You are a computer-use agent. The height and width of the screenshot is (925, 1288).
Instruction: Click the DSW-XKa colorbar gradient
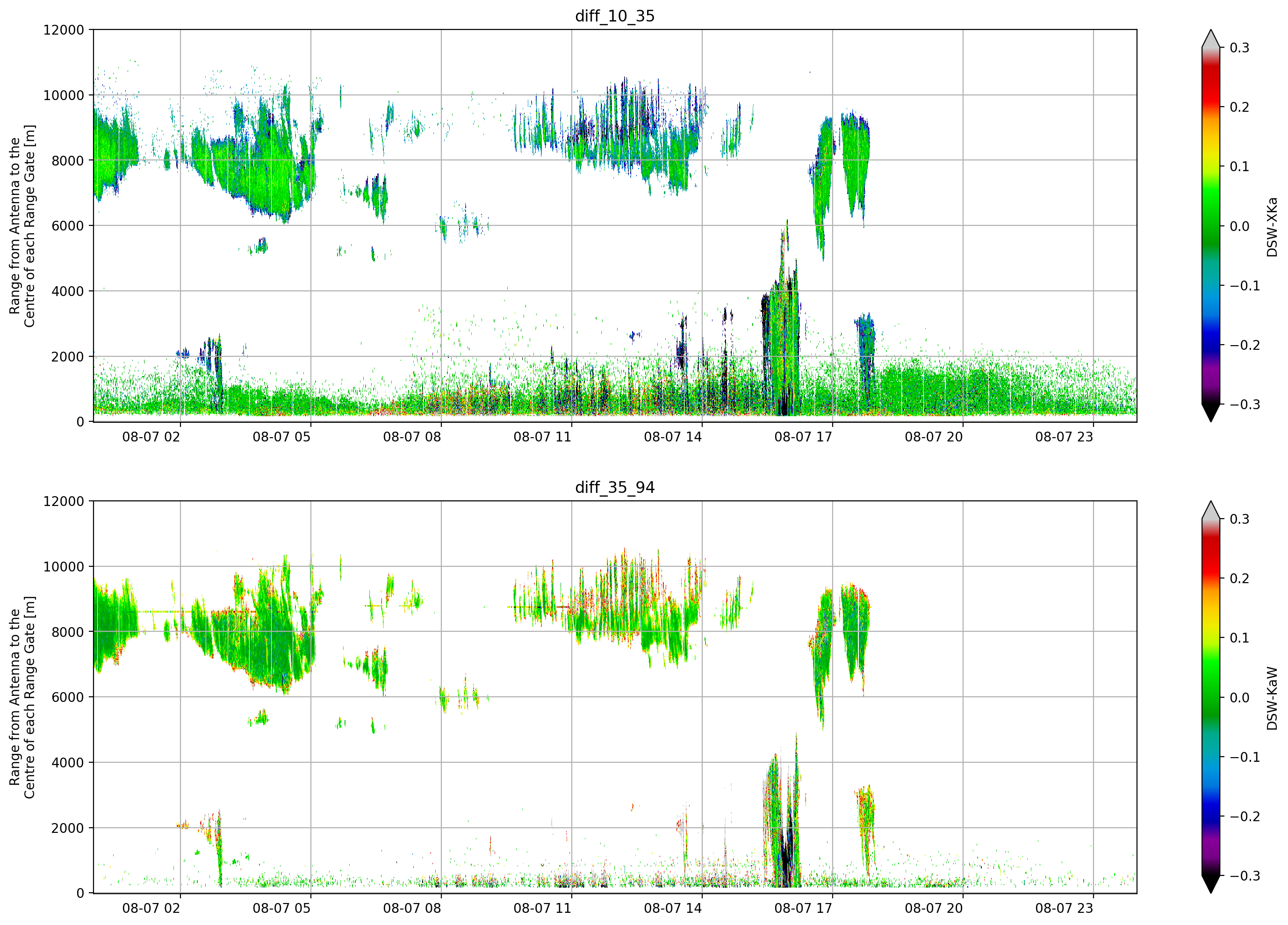click(x=1211, y=226)
